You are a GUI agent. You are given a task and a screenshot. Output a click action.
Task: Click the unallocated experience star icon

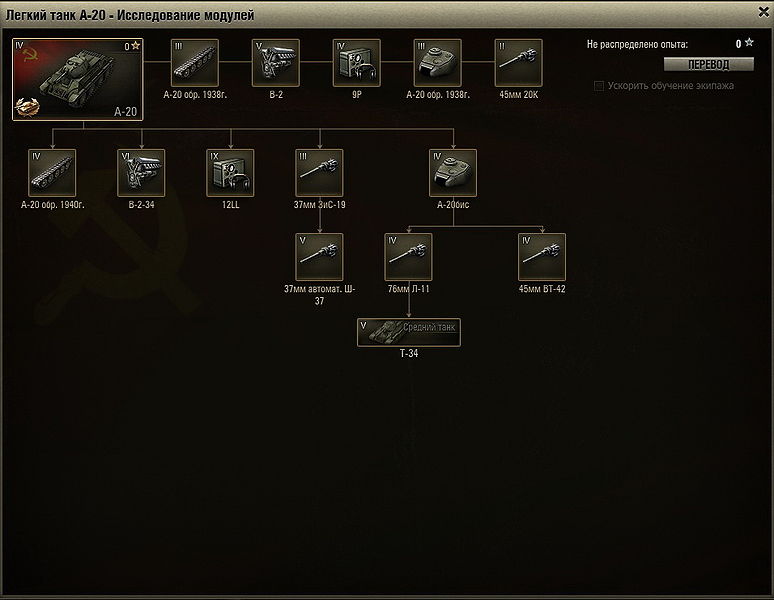(749, 42)
